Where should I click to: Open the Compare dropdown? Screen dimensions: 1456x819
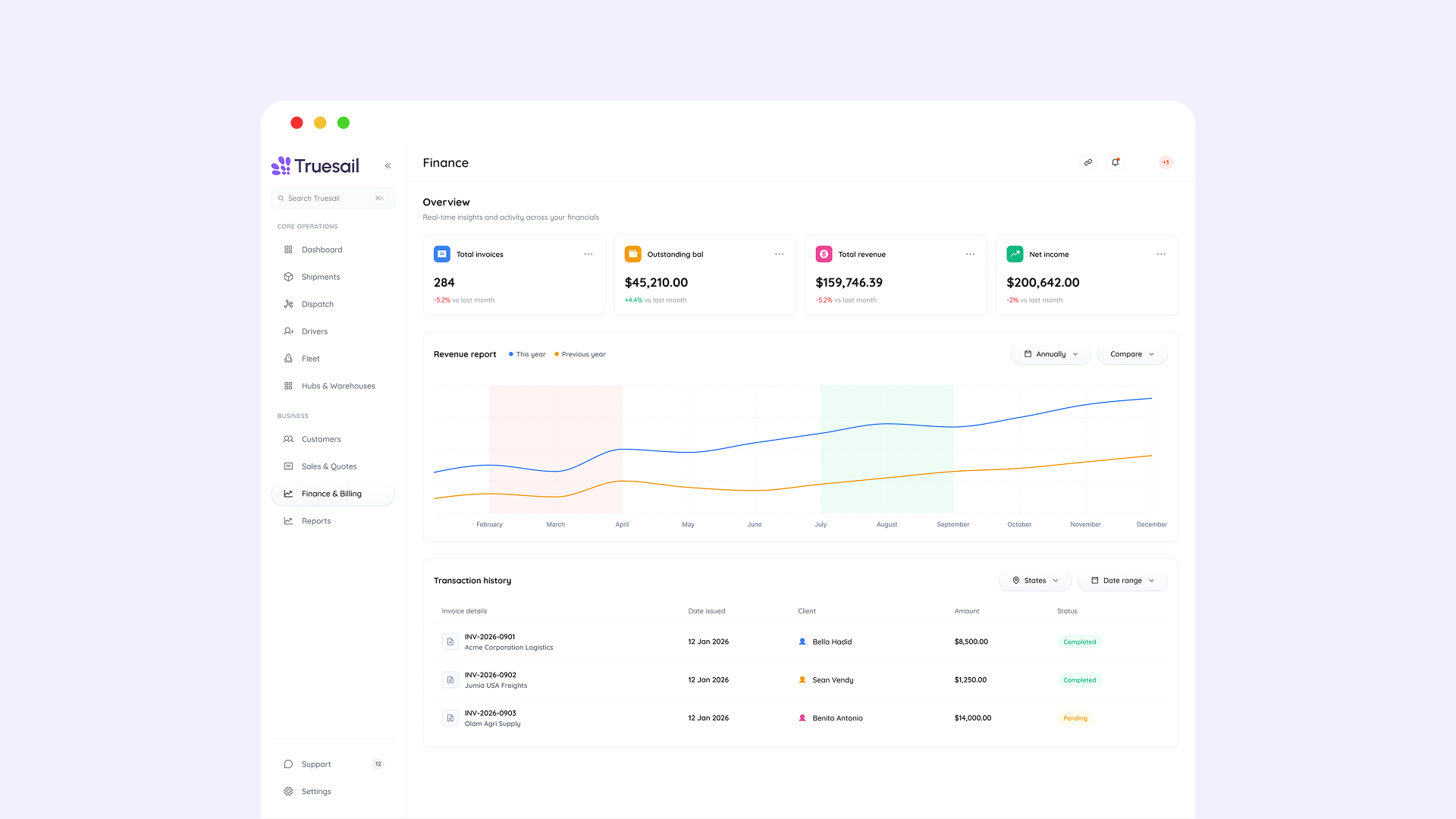click(1132, 354)
